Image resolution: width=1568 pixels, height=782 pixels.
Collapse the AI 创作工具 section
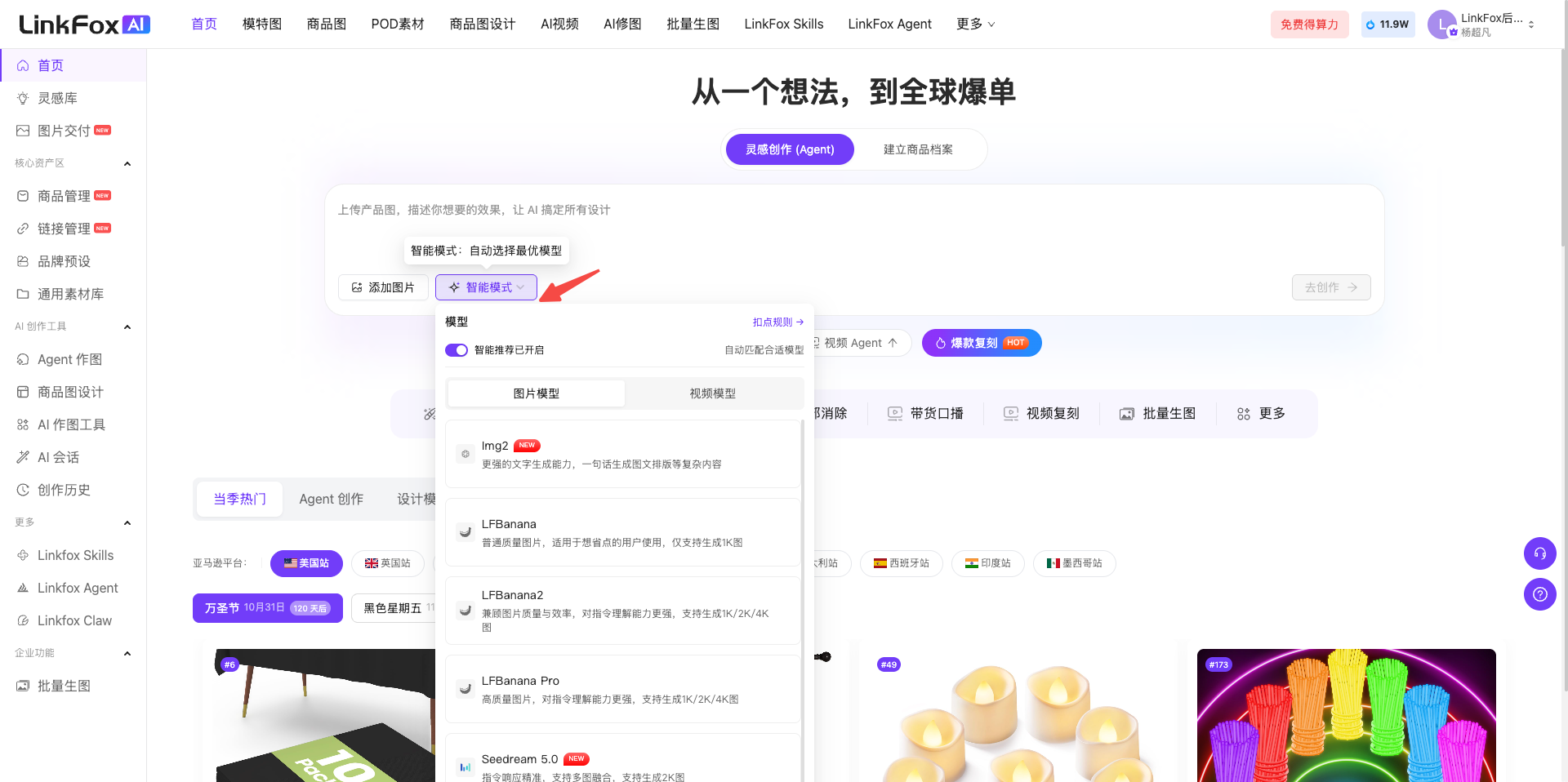click(x=127, y=327)
